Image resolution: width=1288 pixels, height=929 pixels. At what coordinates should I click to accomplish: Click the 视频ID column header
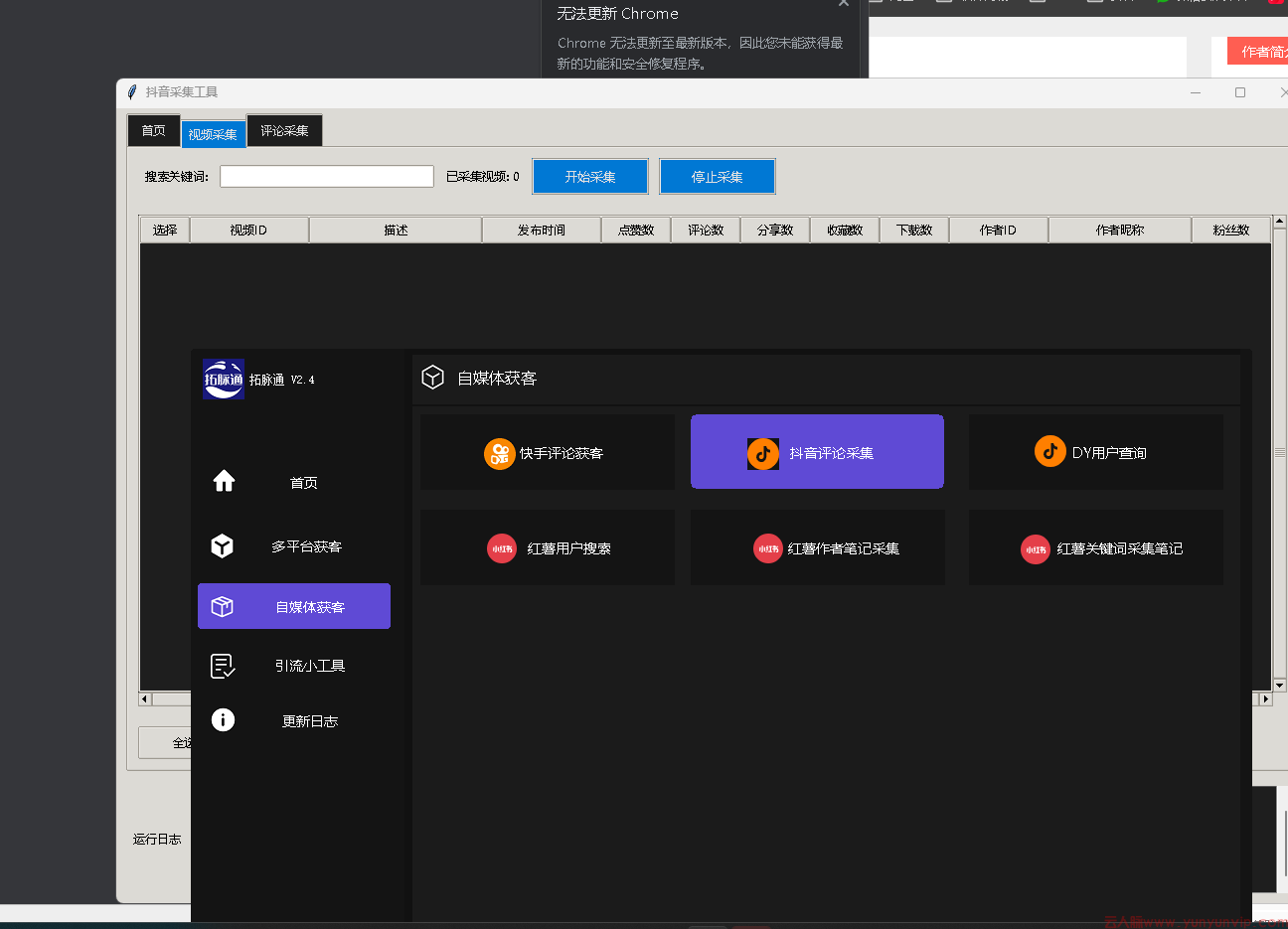(249, 230)
